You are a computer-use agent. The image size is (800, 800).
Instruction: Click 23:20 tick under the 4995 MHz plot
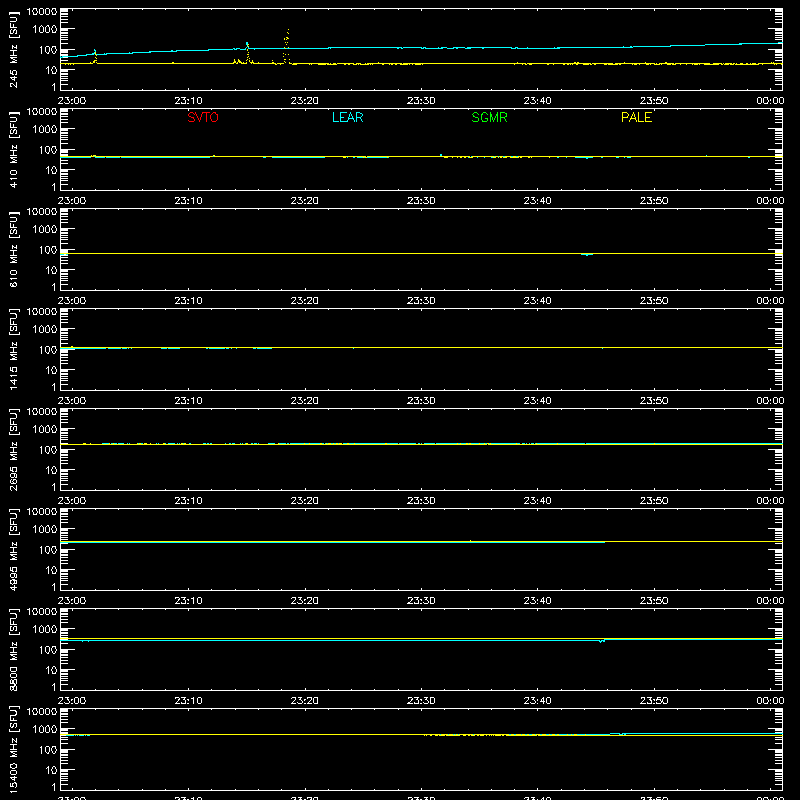pyautogui.click(x=305, y=601)
